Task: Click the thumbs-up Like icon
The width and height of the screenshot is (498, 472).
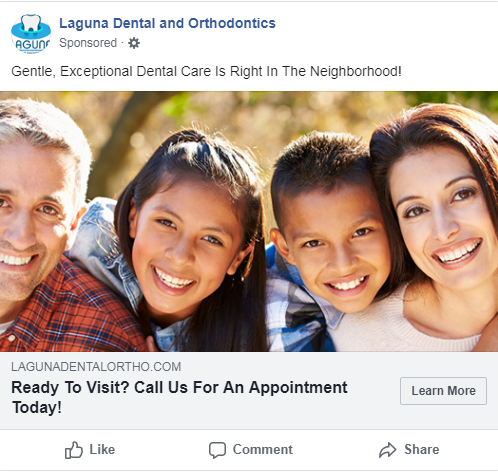Action: coord(73,450)
